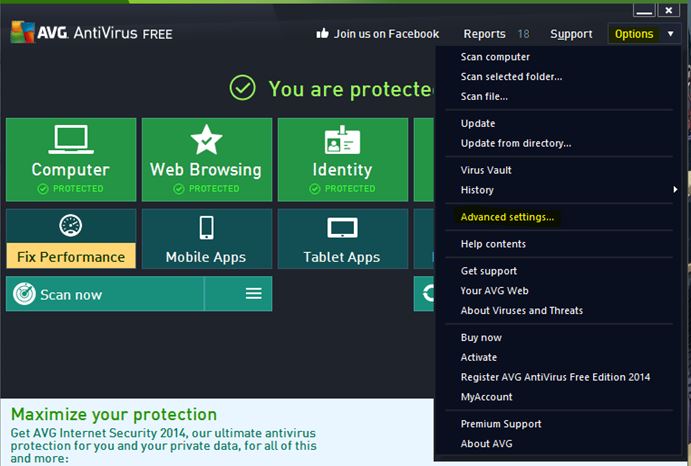
Task: Click the checkmark circle beside You are protected
Action: coord(242,88)
